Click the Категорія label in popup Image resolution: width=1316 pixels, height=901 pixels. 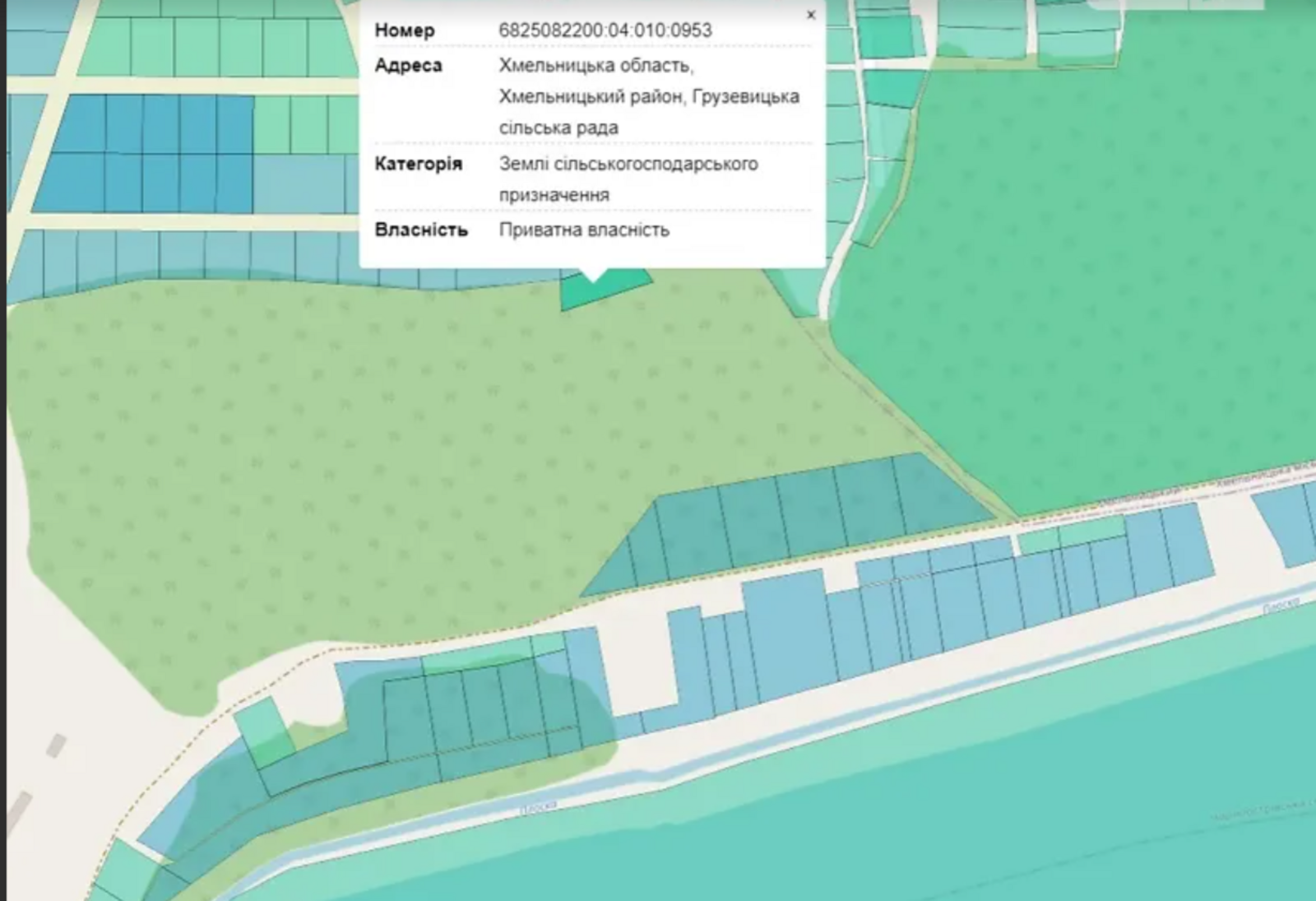tap(418, 164)
